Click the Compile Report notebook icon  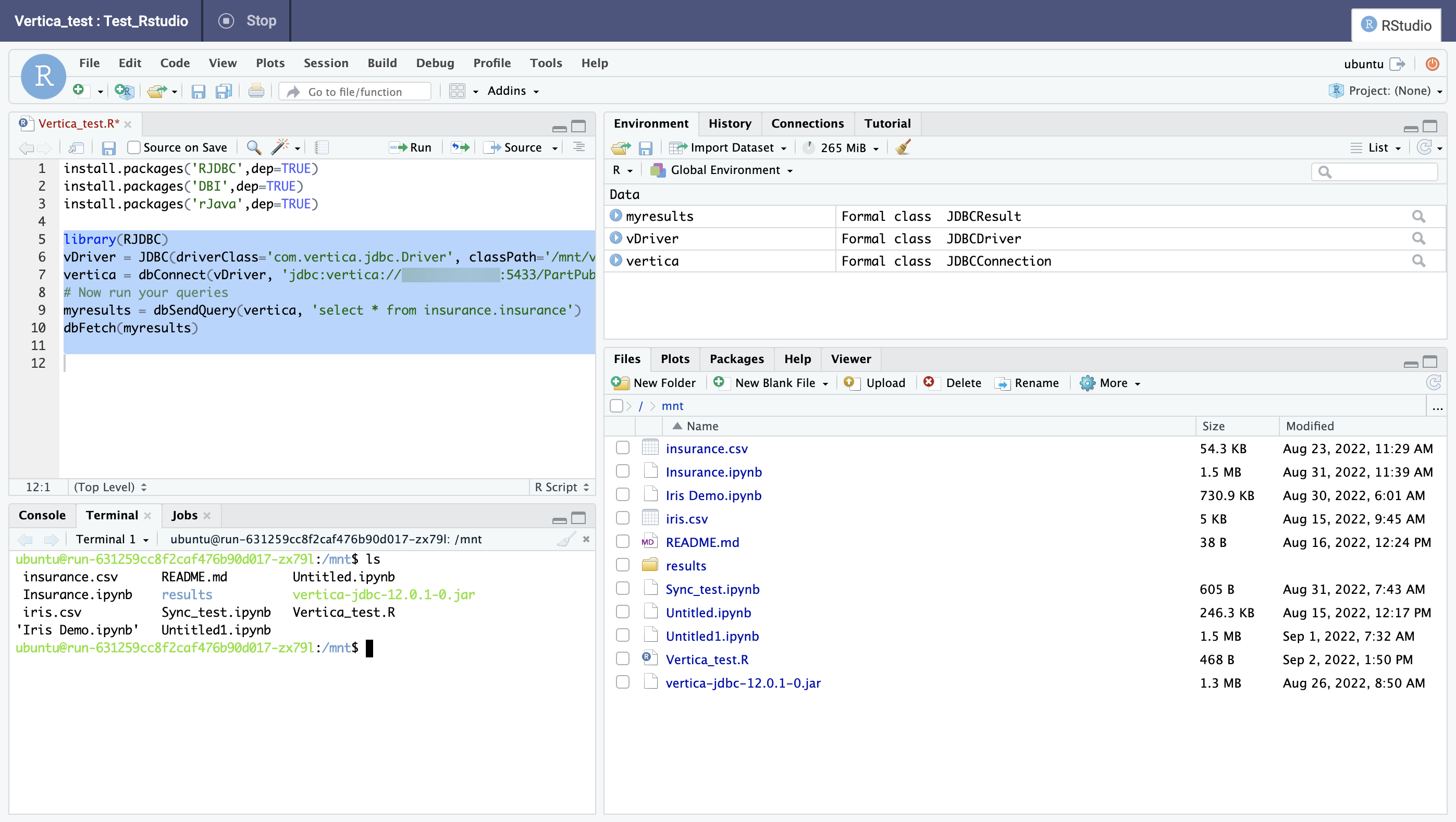pos(322,148)
